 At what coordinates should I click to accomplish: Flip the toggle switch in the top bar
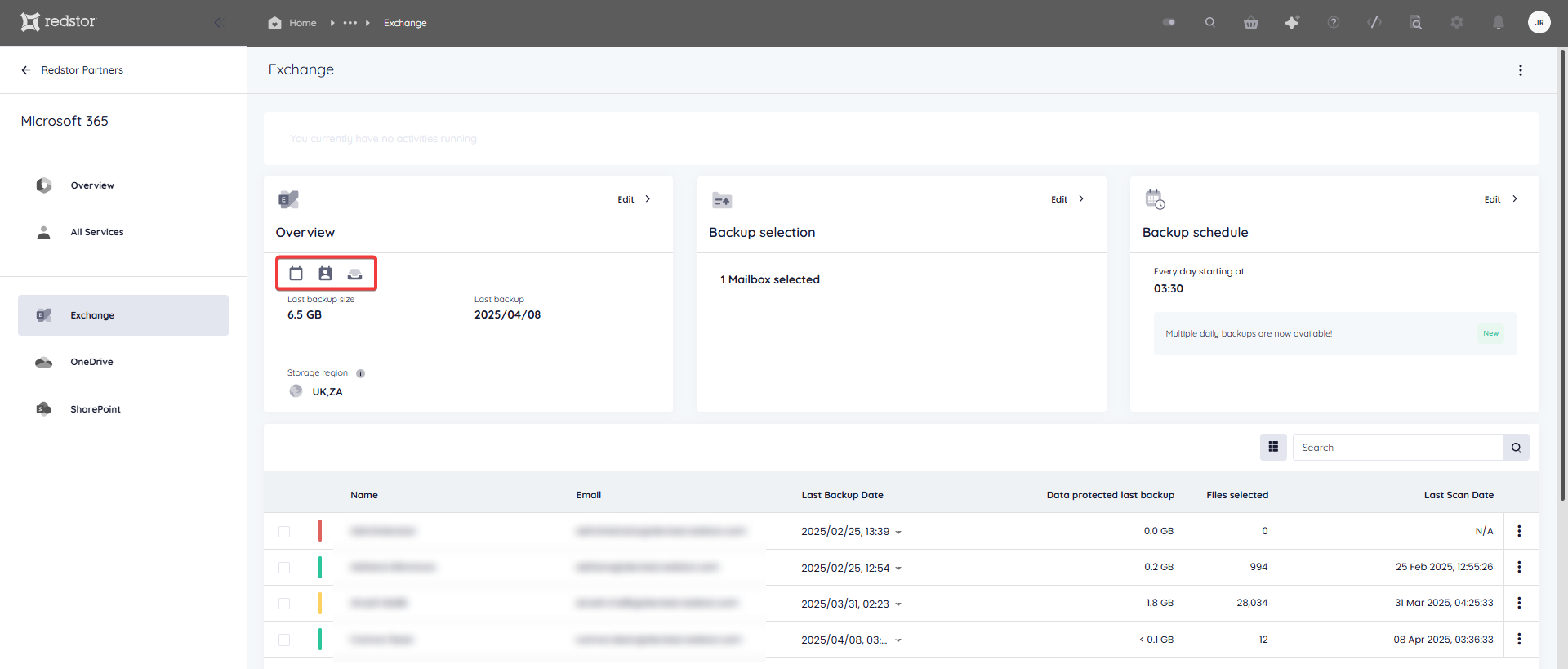(x=1169, y=23)
